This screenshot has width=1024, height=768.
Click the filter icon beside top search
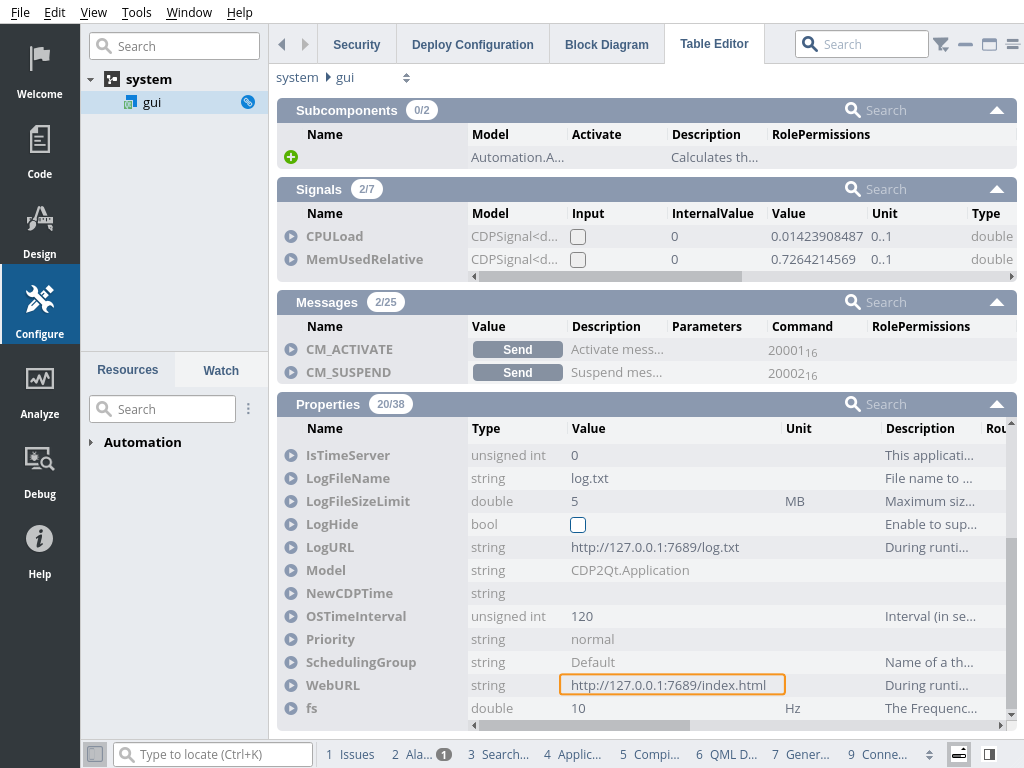[941, 44]
